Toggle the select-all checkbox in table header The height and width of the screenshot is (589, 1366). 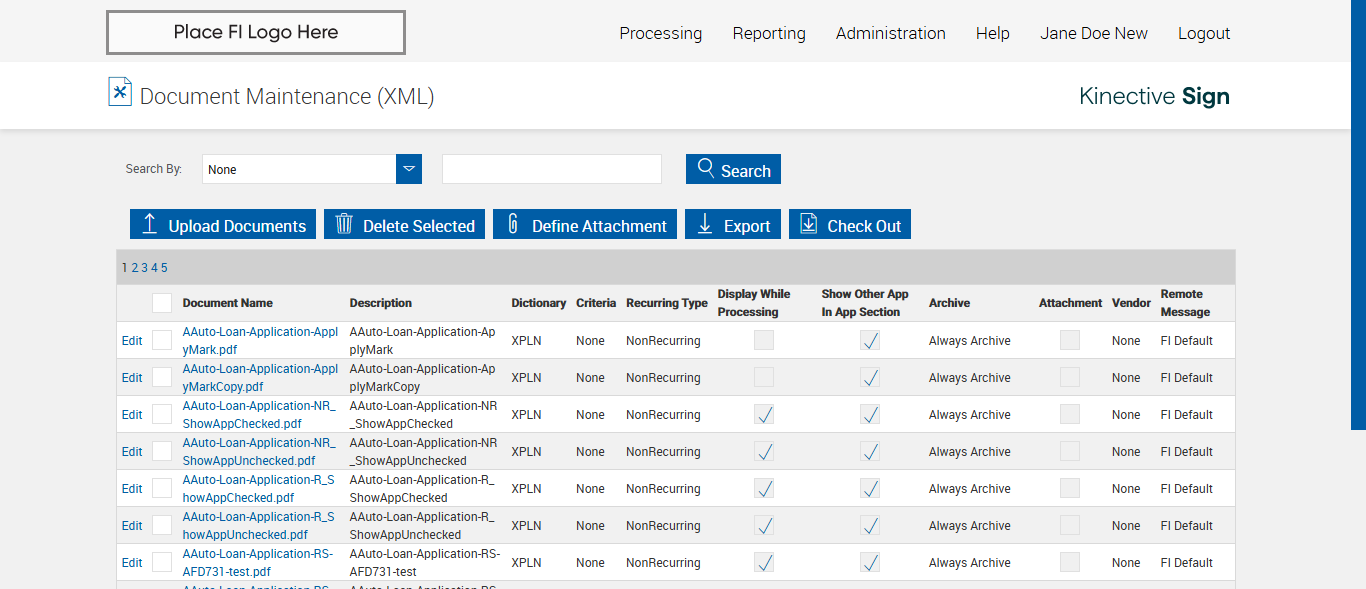point(162,303)
